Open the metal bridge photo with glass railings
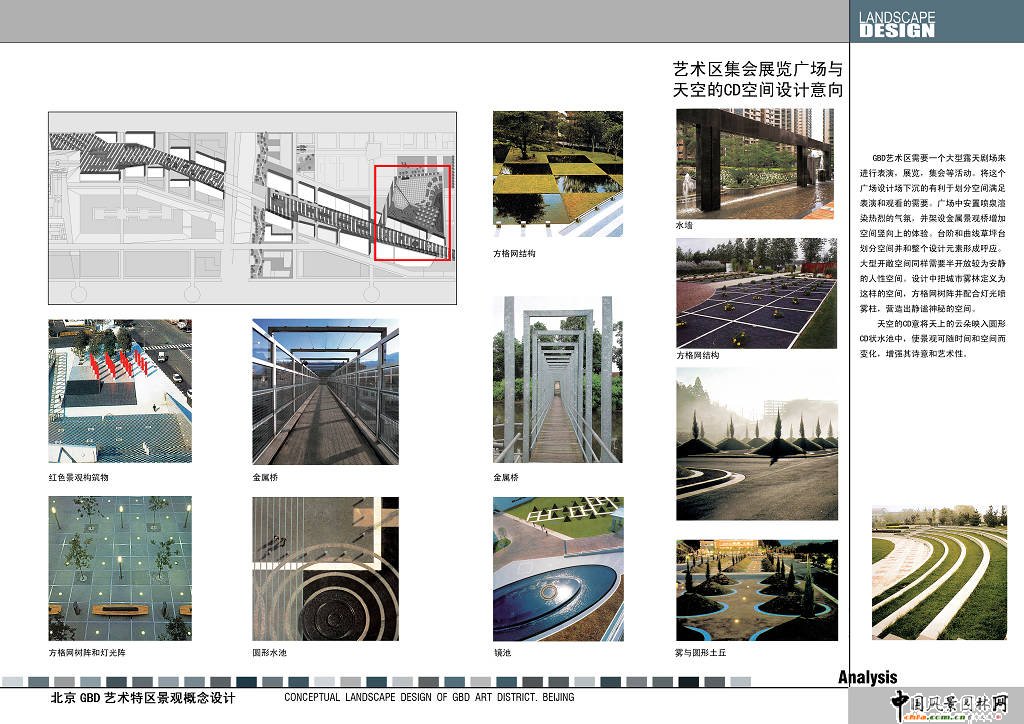This screenshot has height=724, width=1024. (x=325, y=391)
